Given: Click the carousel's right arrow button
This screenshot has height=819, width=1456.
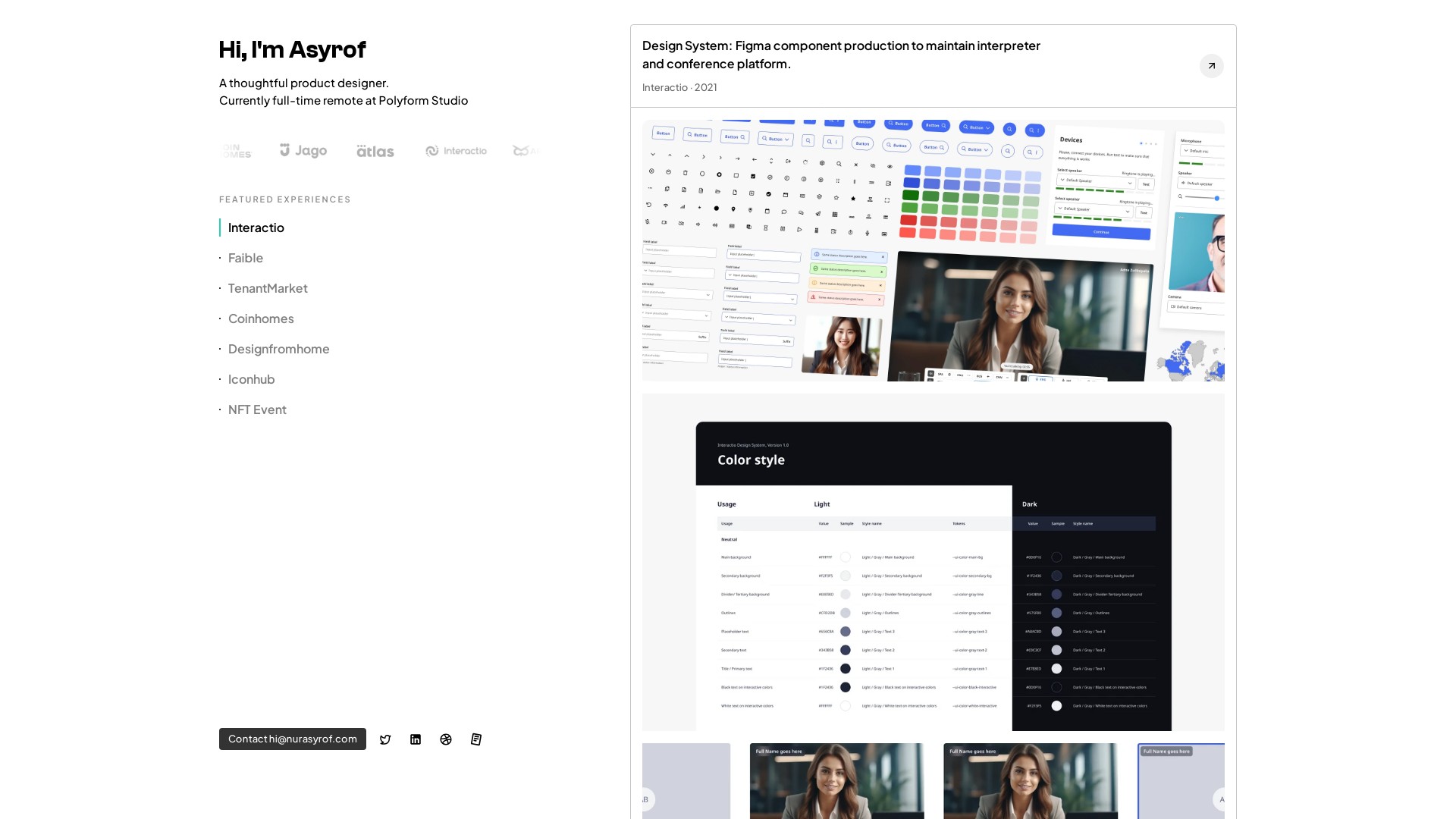Looking at the screenshot, I should tap(1219, 799).
